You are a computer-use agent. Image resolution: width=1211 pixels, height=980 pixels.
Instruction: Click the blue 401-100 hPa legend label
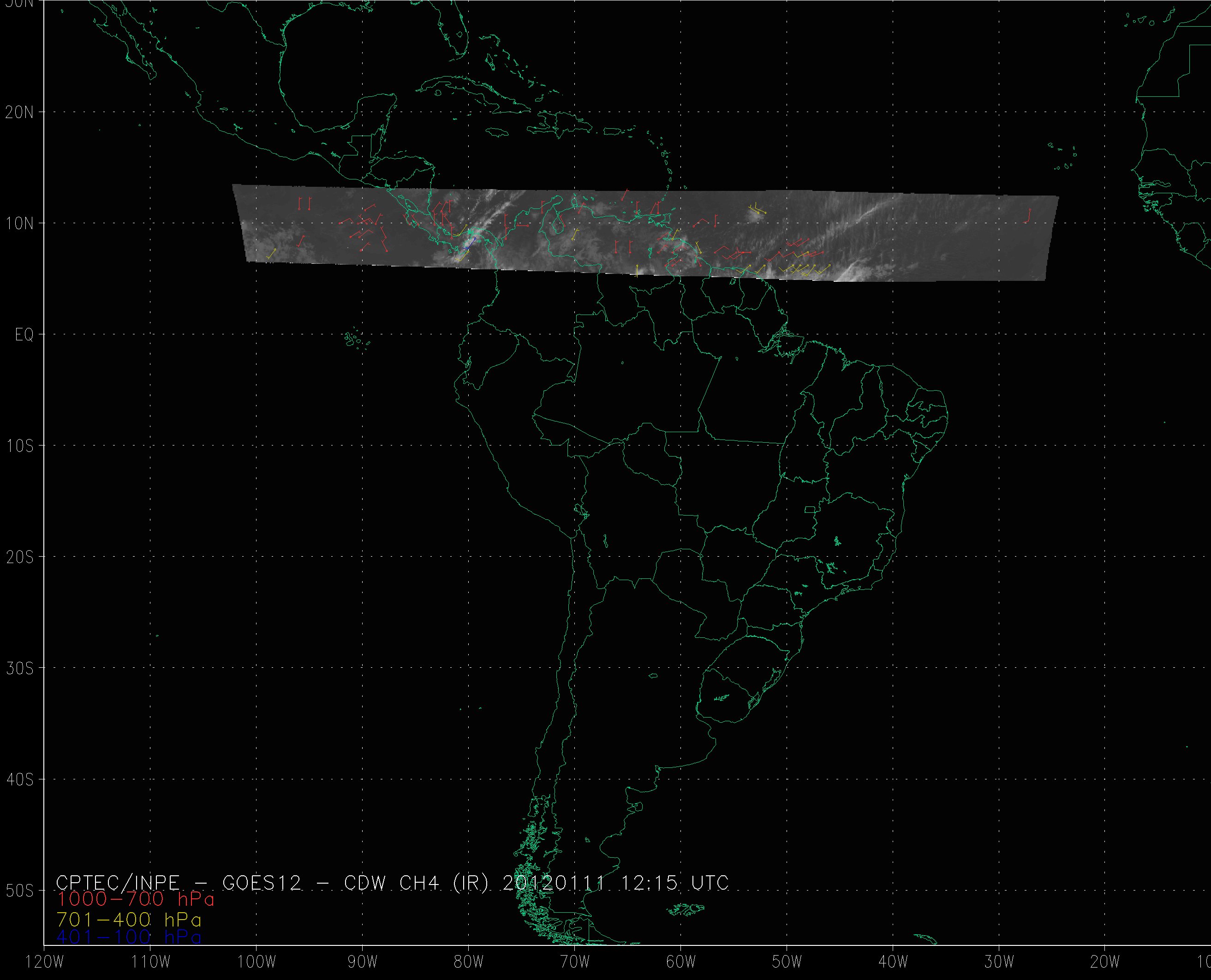tap(129, 937)
